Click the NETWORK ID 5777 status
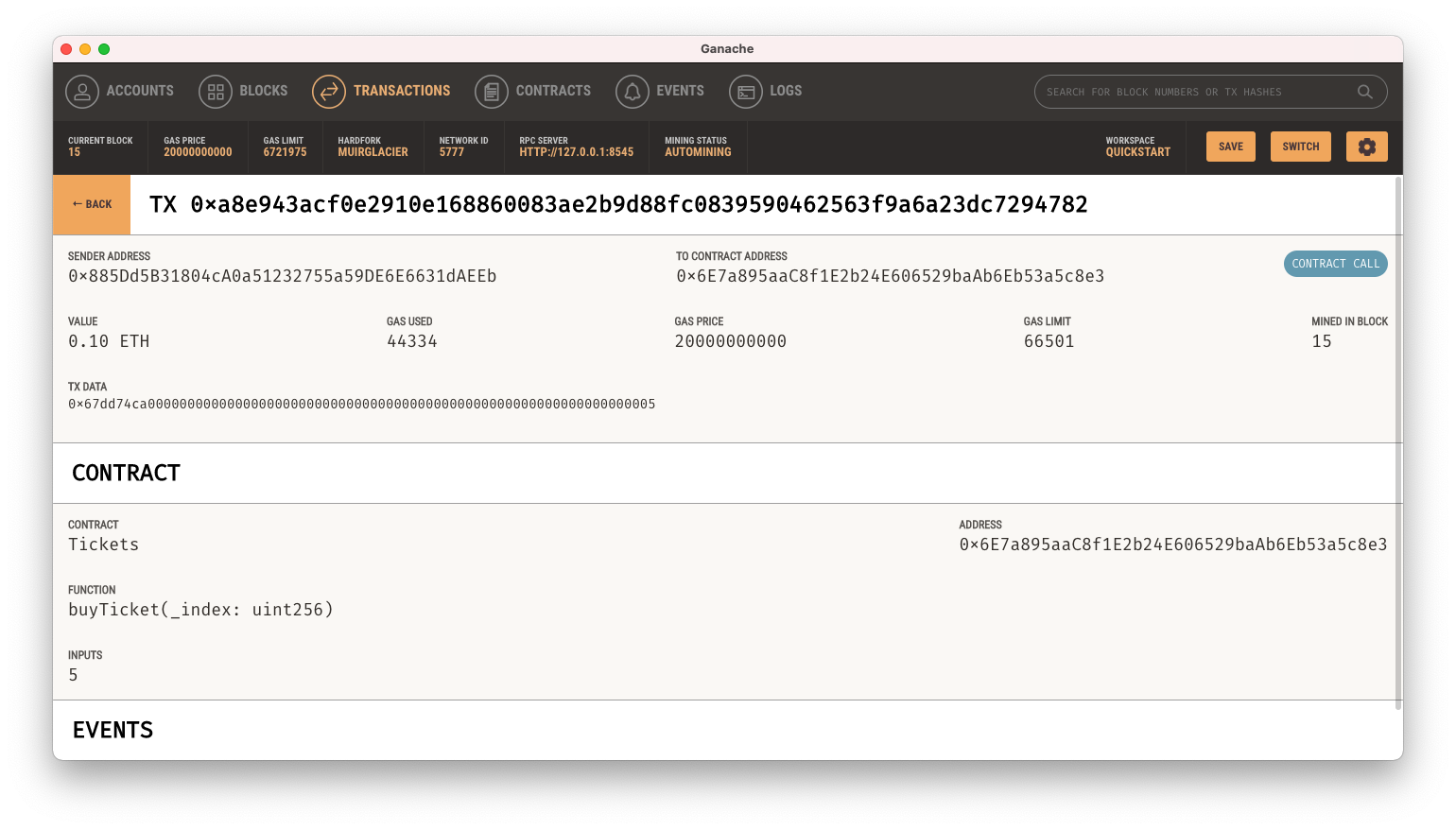1456x830 pixels. click(x=463, y=147)
